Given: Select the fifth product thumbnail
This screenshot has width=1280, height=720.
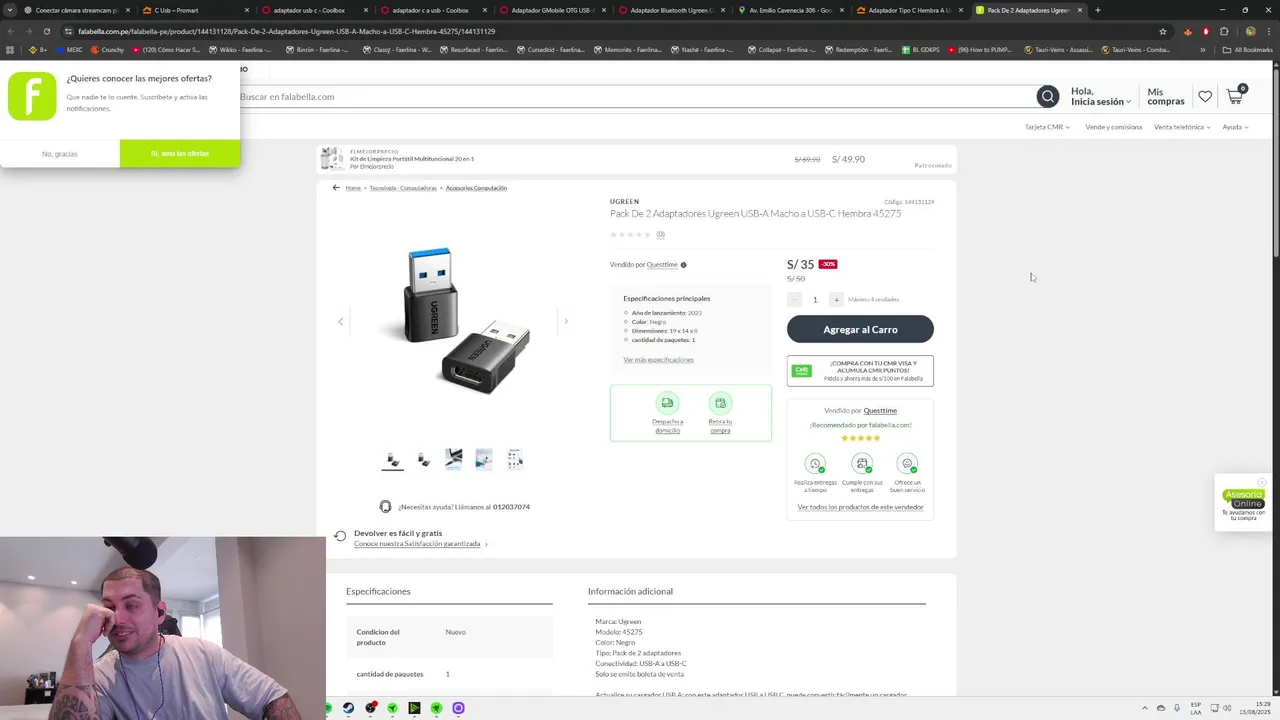Looking at the screenshot, I should pos(515,459).
